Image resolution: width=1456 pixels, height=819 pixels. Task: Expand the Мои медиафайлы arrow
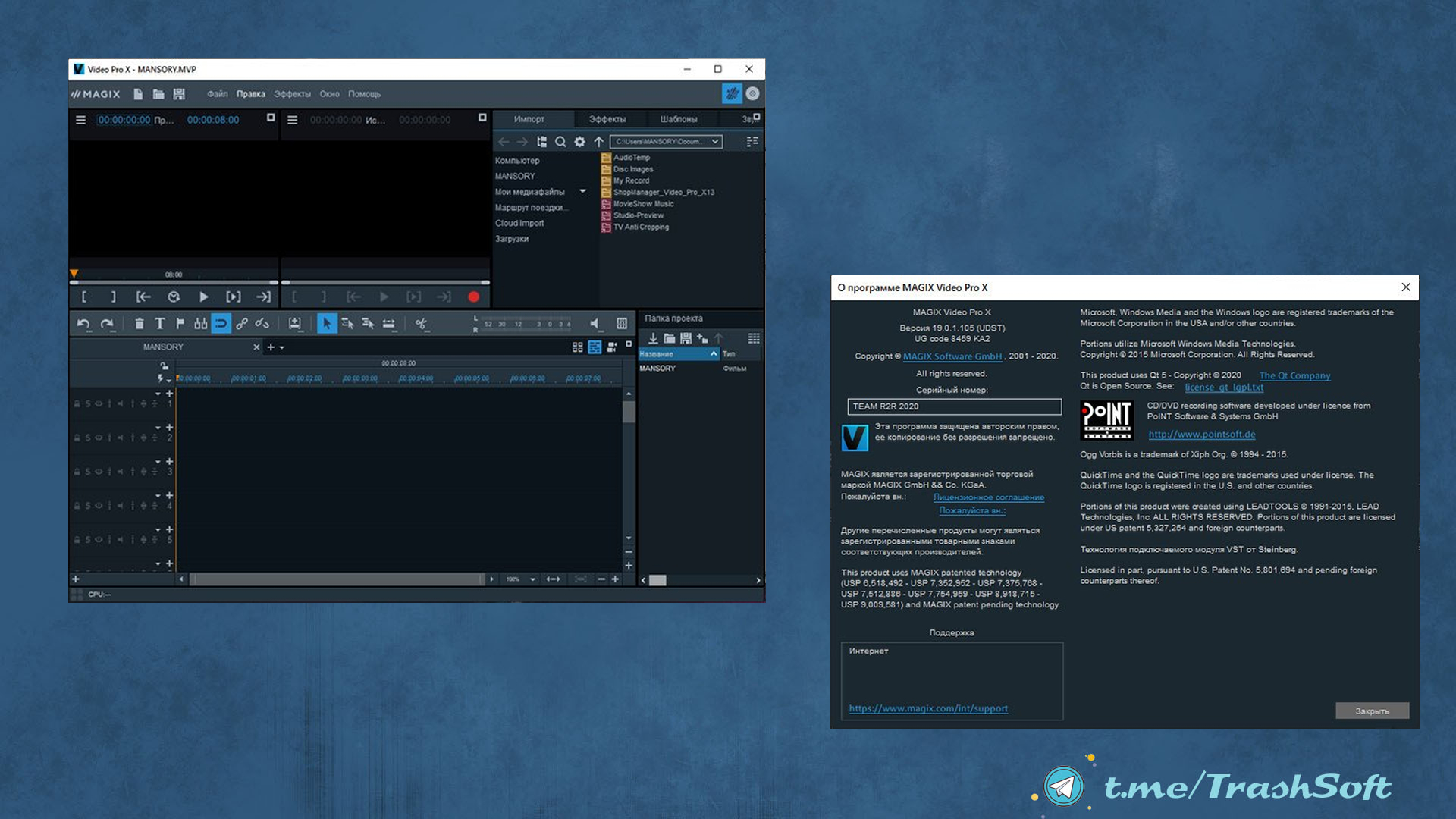[x=582, y=191]
